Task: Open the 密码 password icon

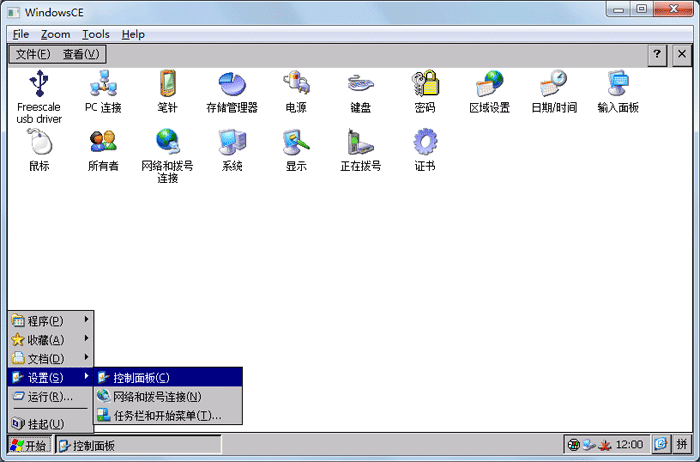Action: point(425,91)
